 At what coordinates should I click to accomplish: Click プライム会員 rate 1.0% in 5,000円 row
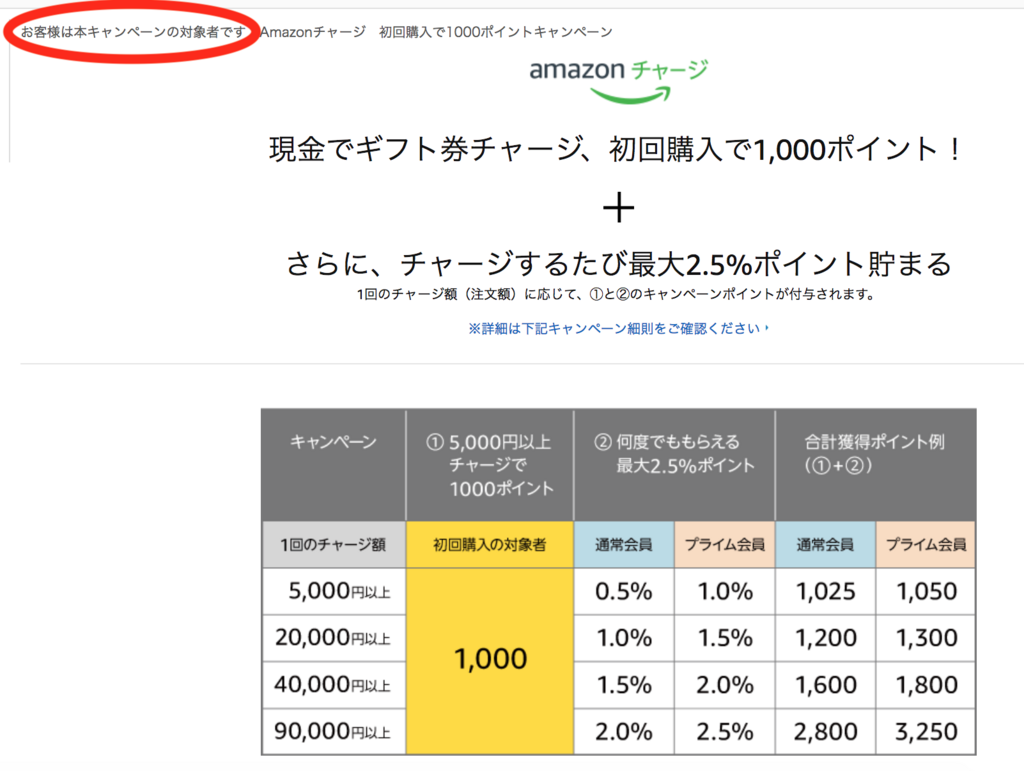click(725, 591)
